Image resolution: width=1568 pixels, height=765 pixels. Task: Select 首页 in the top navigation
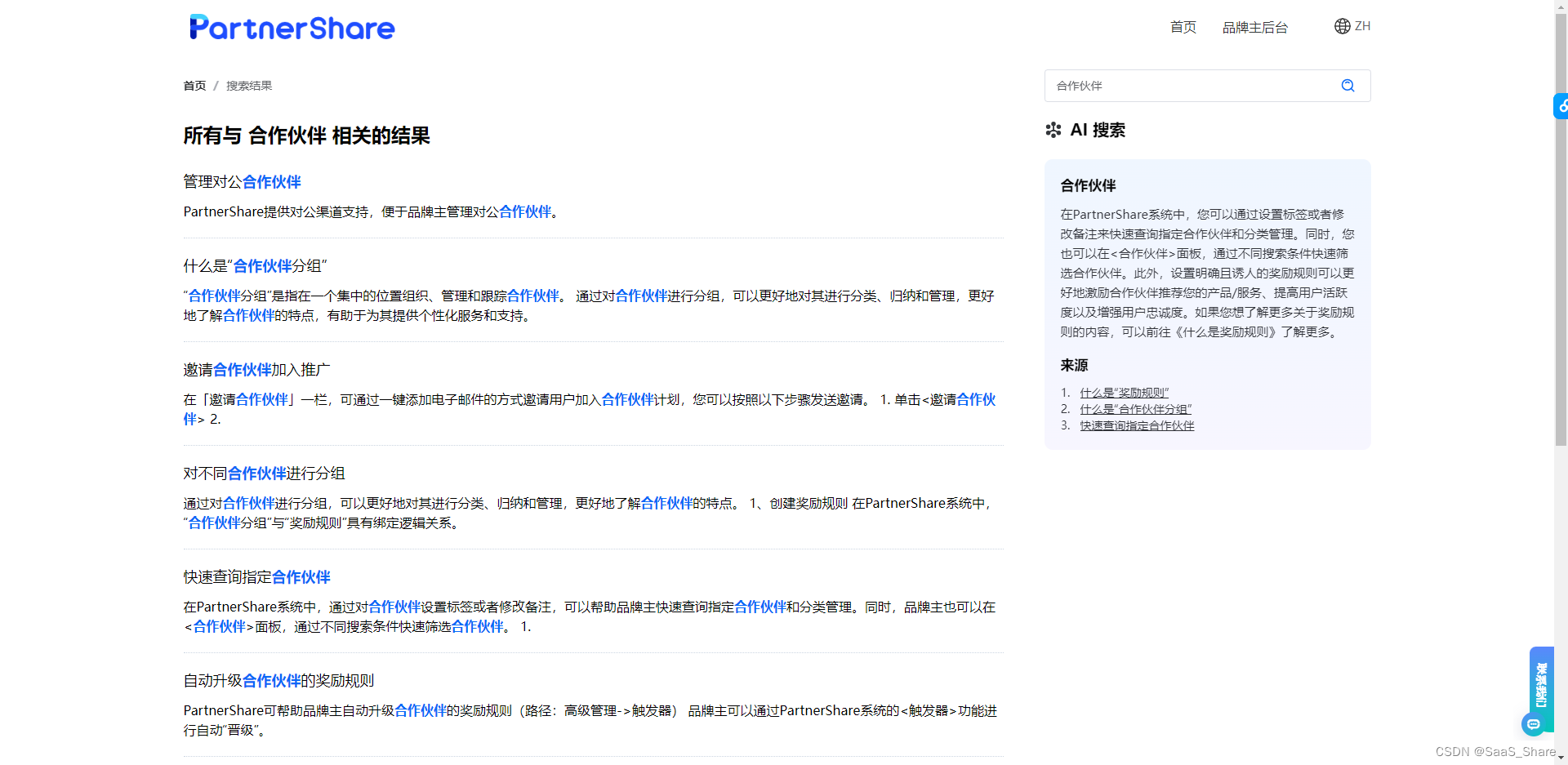point(1182,27)
